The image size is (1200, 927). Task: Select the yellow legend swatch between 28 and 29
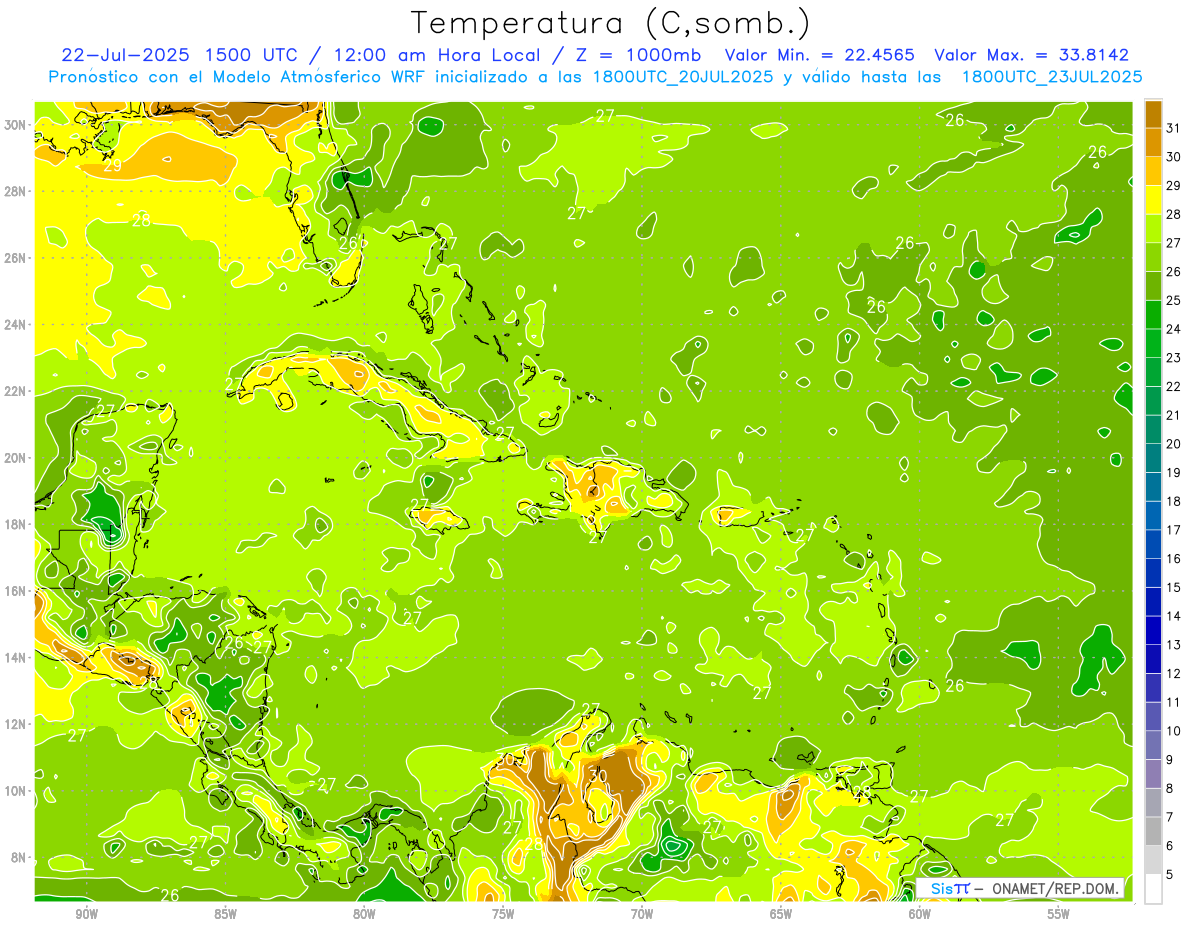pos(1153,200)
